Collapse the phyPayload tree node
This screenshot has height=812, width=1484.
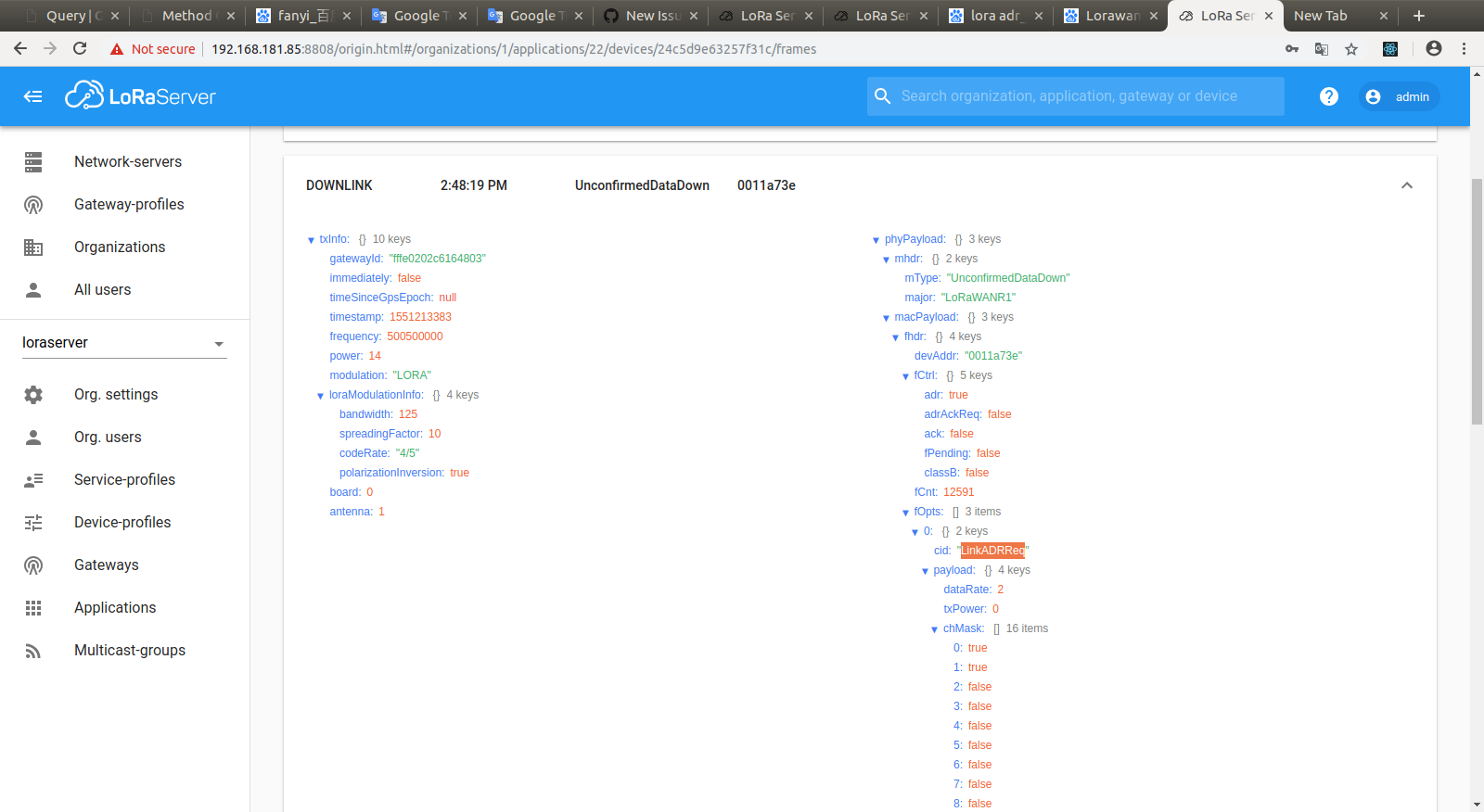[x=876, y=240]
